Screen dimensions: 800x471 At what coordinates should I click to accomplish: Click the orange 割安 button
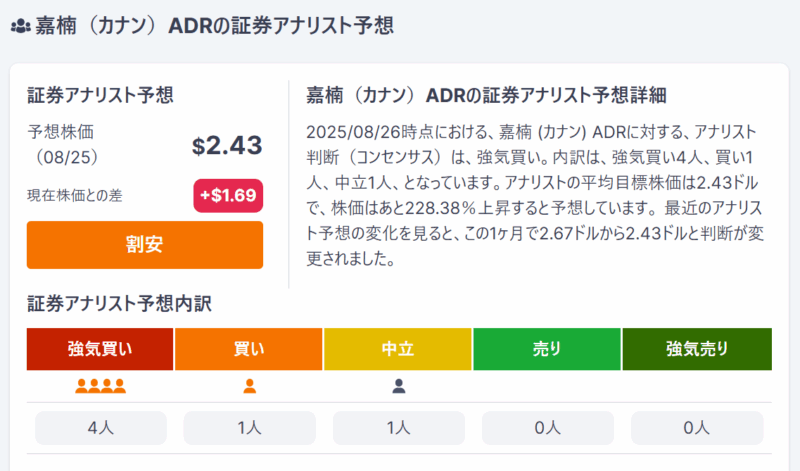[145, 245]
